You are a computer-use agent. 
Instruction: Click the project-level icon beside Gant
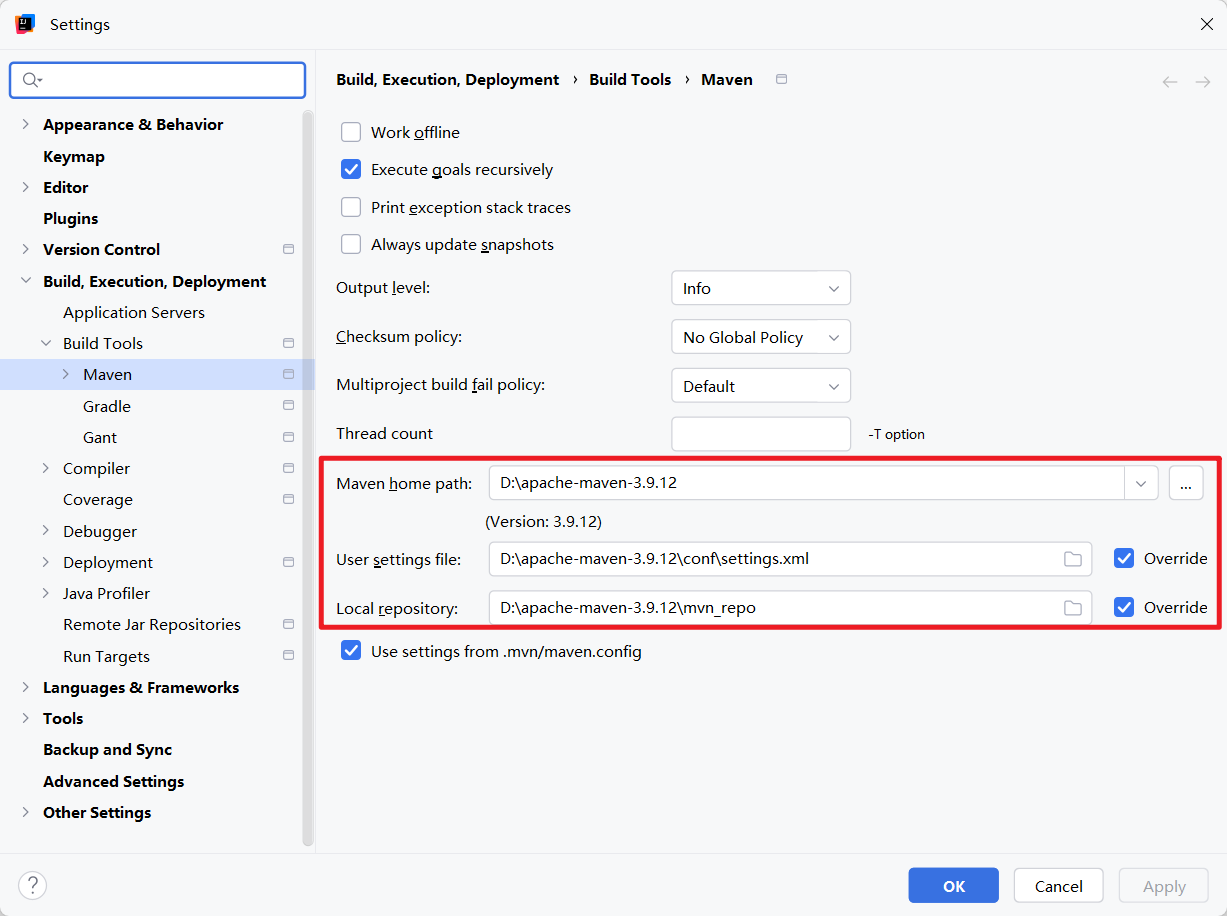[288, 437]
